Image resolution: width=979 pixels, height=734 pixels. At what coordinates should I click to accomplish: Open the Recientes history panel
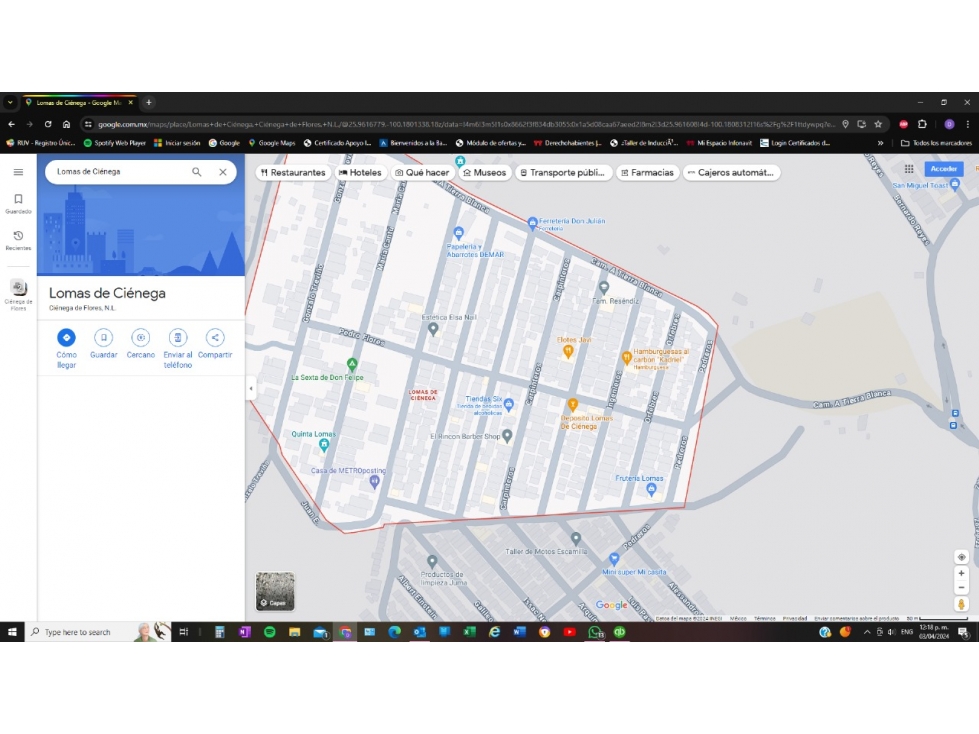[18, 240]
